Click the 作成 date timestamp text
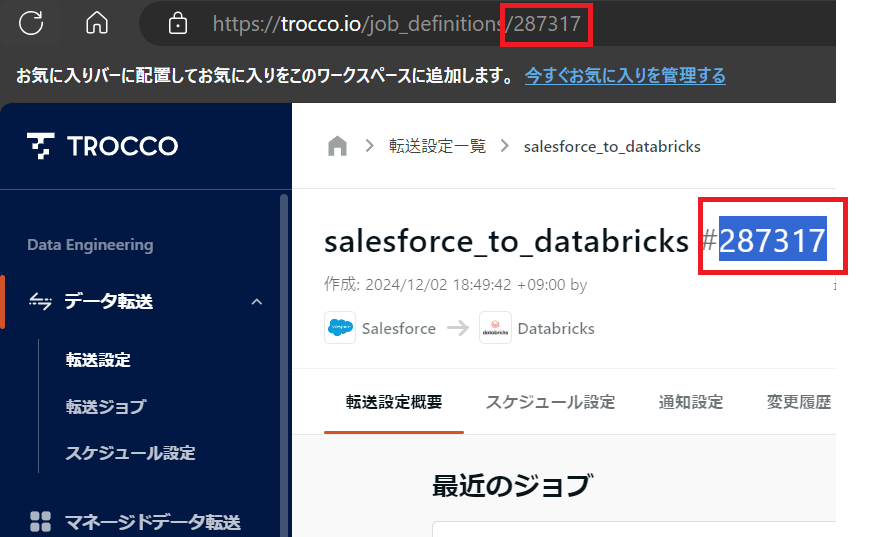The width and height of the screenshot is (873, 537). coord(455,285)
